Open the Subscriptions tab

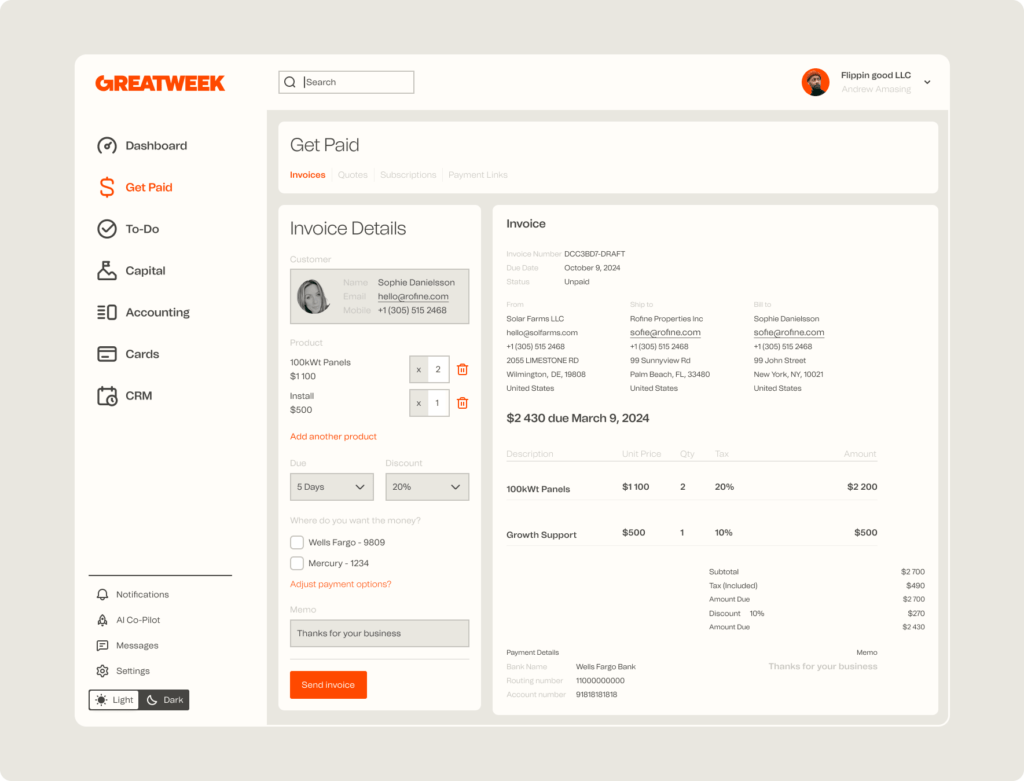click(408, 174)
